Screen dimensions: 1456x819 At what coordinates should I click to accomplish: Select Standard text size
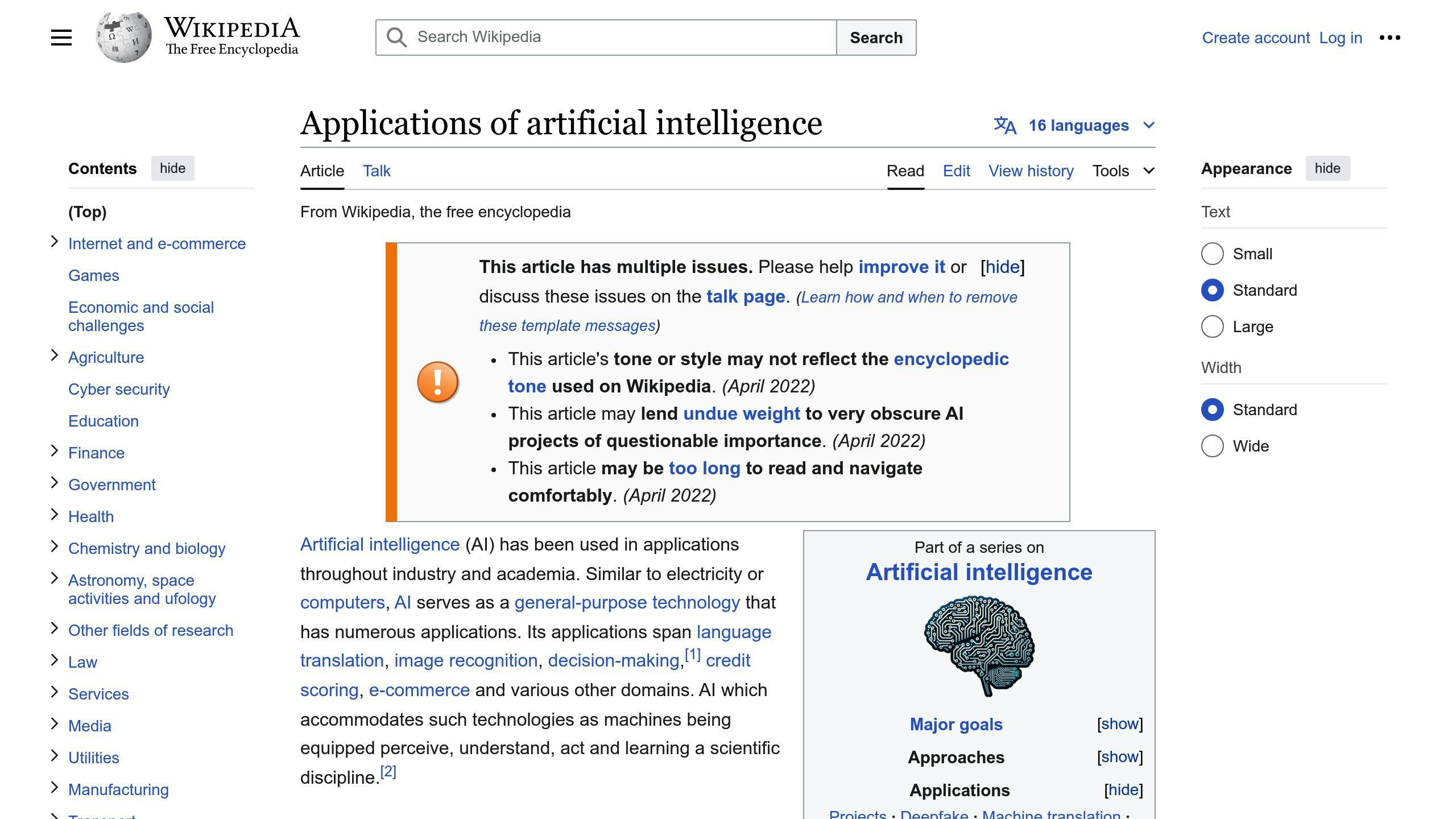1212,290
